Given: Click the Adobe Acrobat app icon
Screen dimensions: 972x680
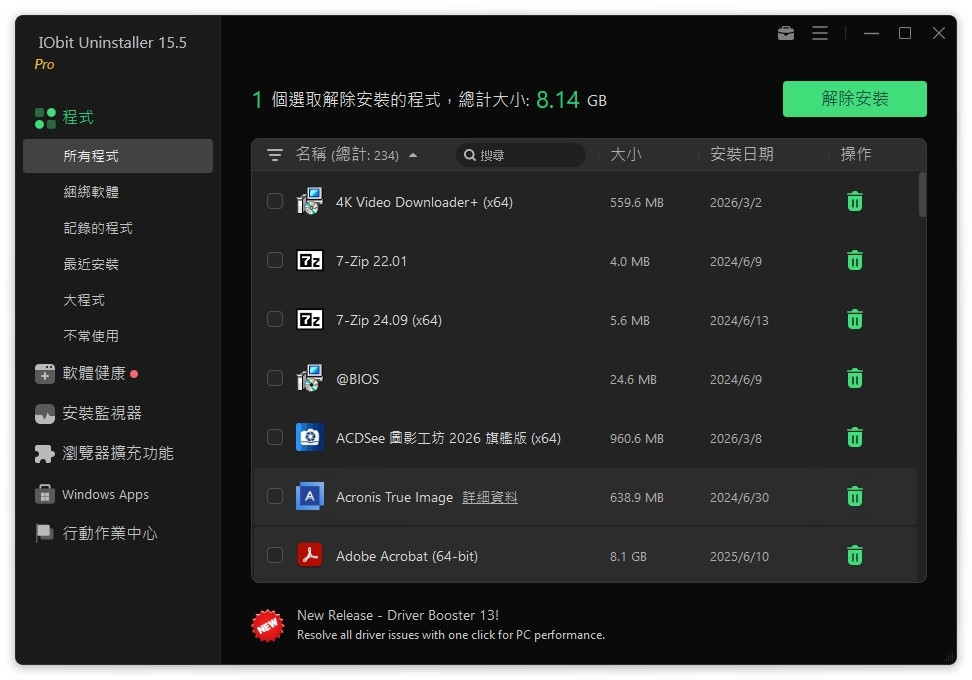Looking at the screenshot, I should (x=309, y=555).
